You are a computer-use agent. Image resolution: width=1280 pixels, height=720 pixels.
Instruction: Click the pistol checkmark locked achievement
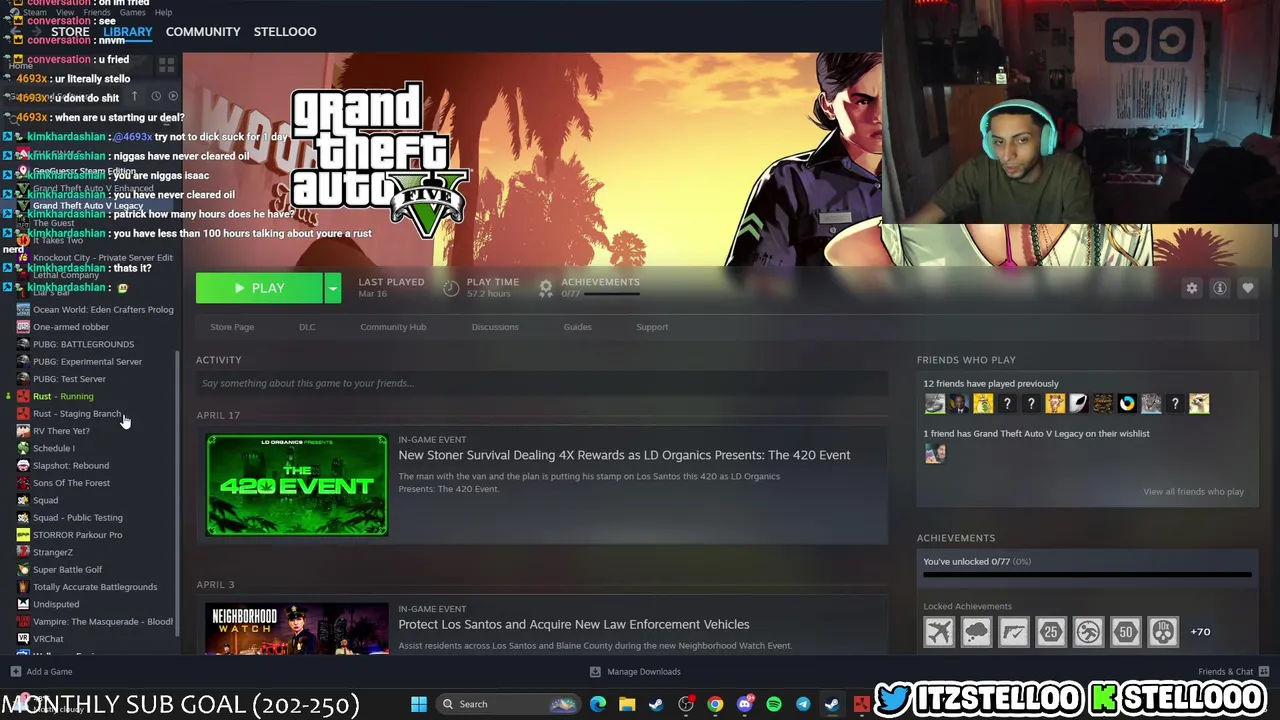tap(1014, 632)
